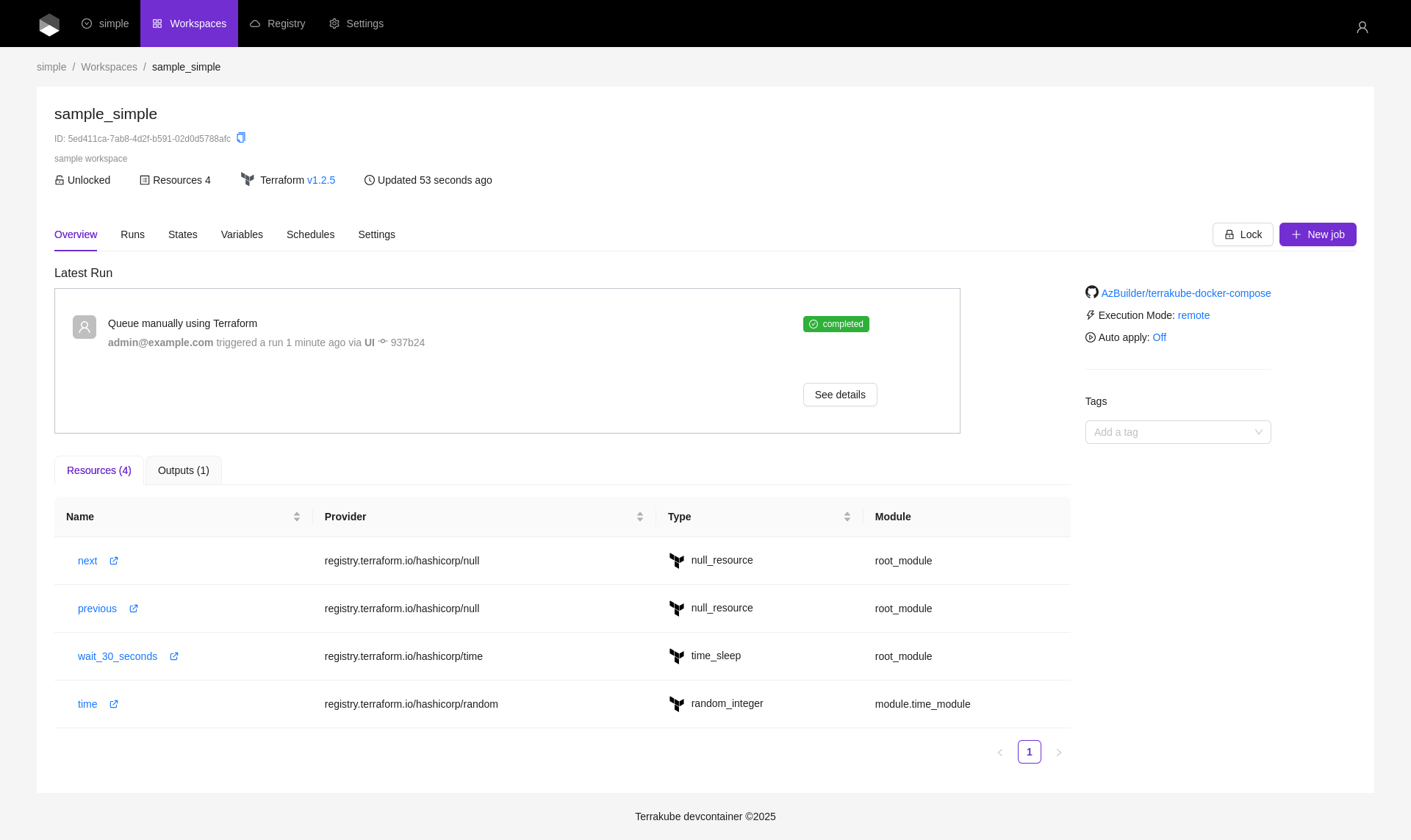Sort resources by Provider column

(639, 517)
